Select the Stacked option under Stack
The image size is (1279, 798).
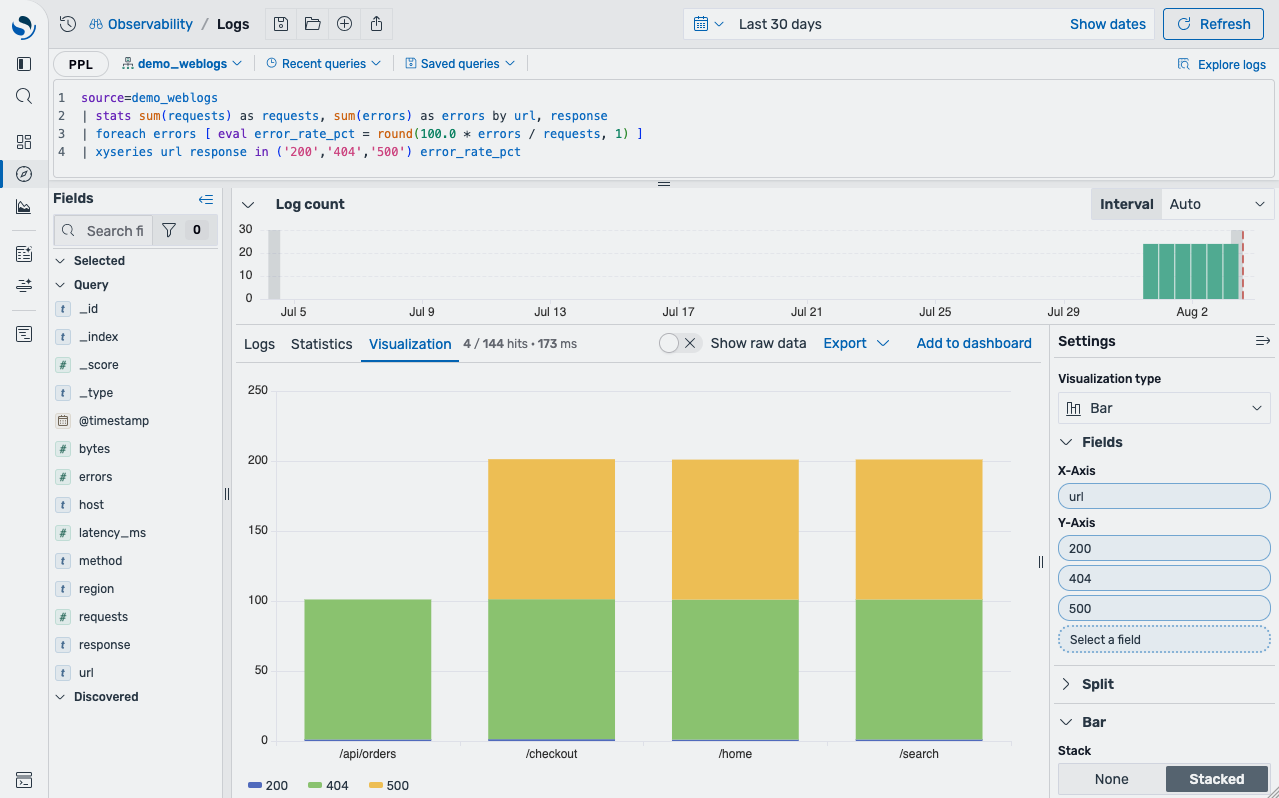pos(1217,779)
